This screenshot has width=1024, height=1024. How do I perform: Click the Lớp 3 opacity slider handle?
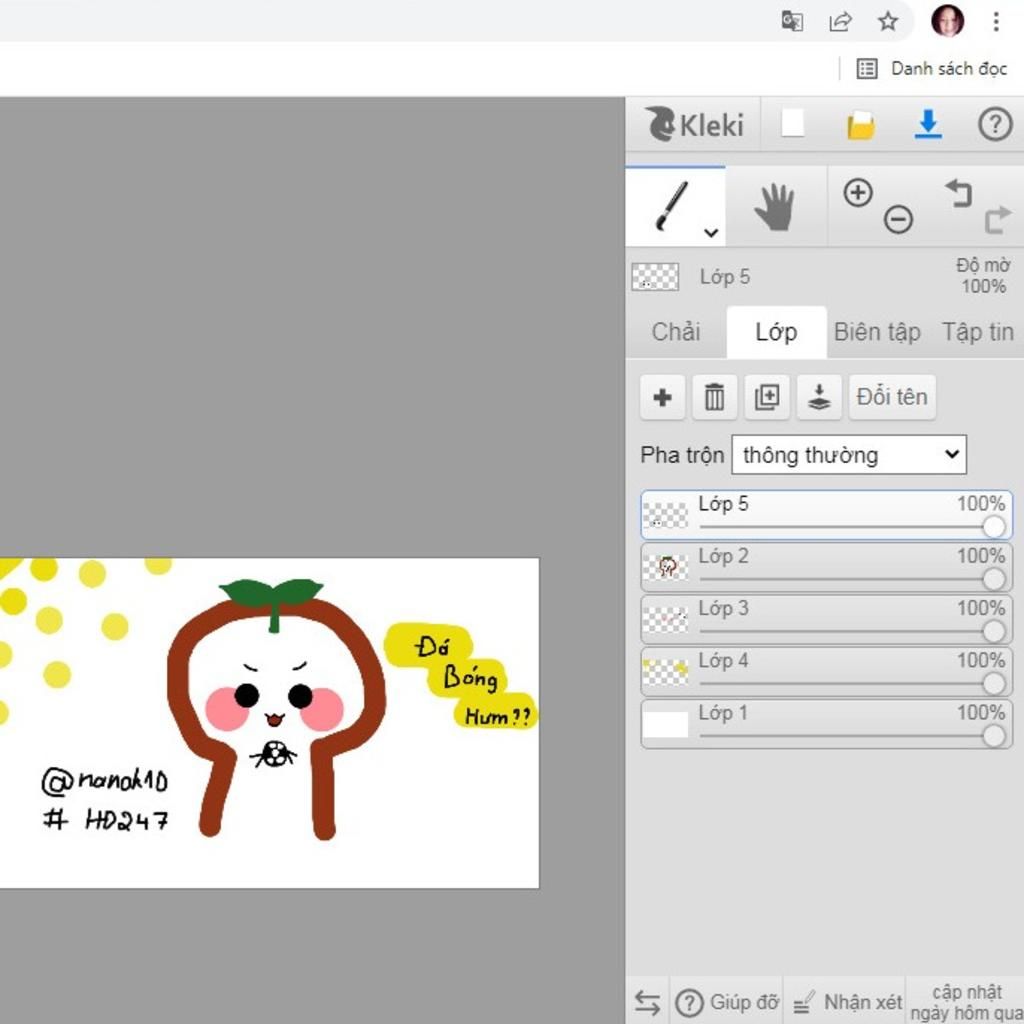[x=993, y=631]
